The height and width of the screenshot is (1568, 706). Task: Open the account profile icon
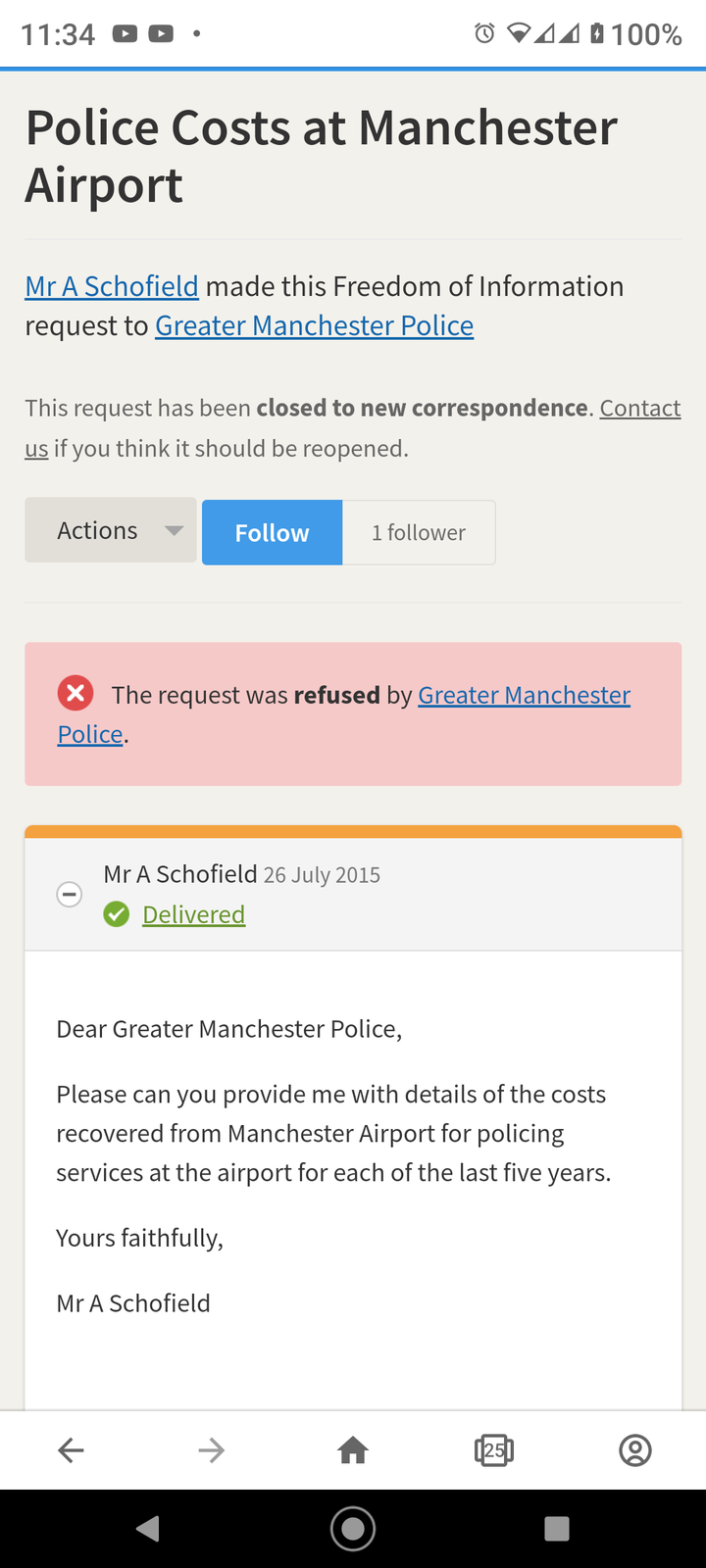(x=634, y=1450)
